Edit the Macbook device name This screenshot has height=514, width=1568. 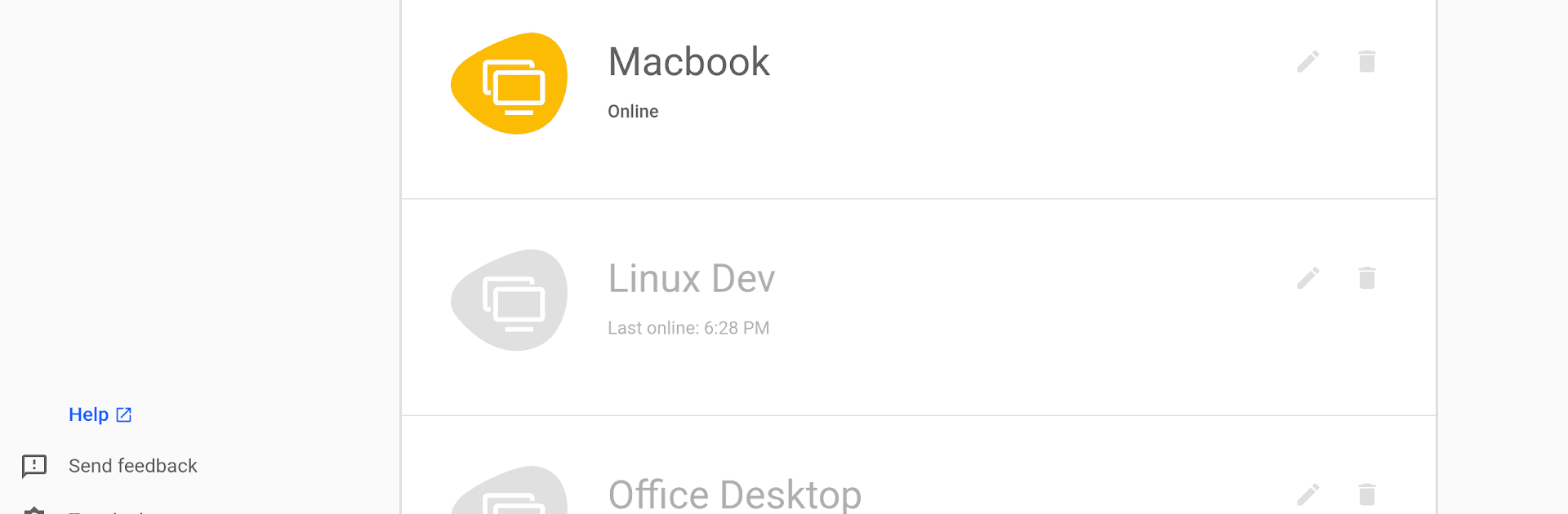click(x=1308, y=61)
